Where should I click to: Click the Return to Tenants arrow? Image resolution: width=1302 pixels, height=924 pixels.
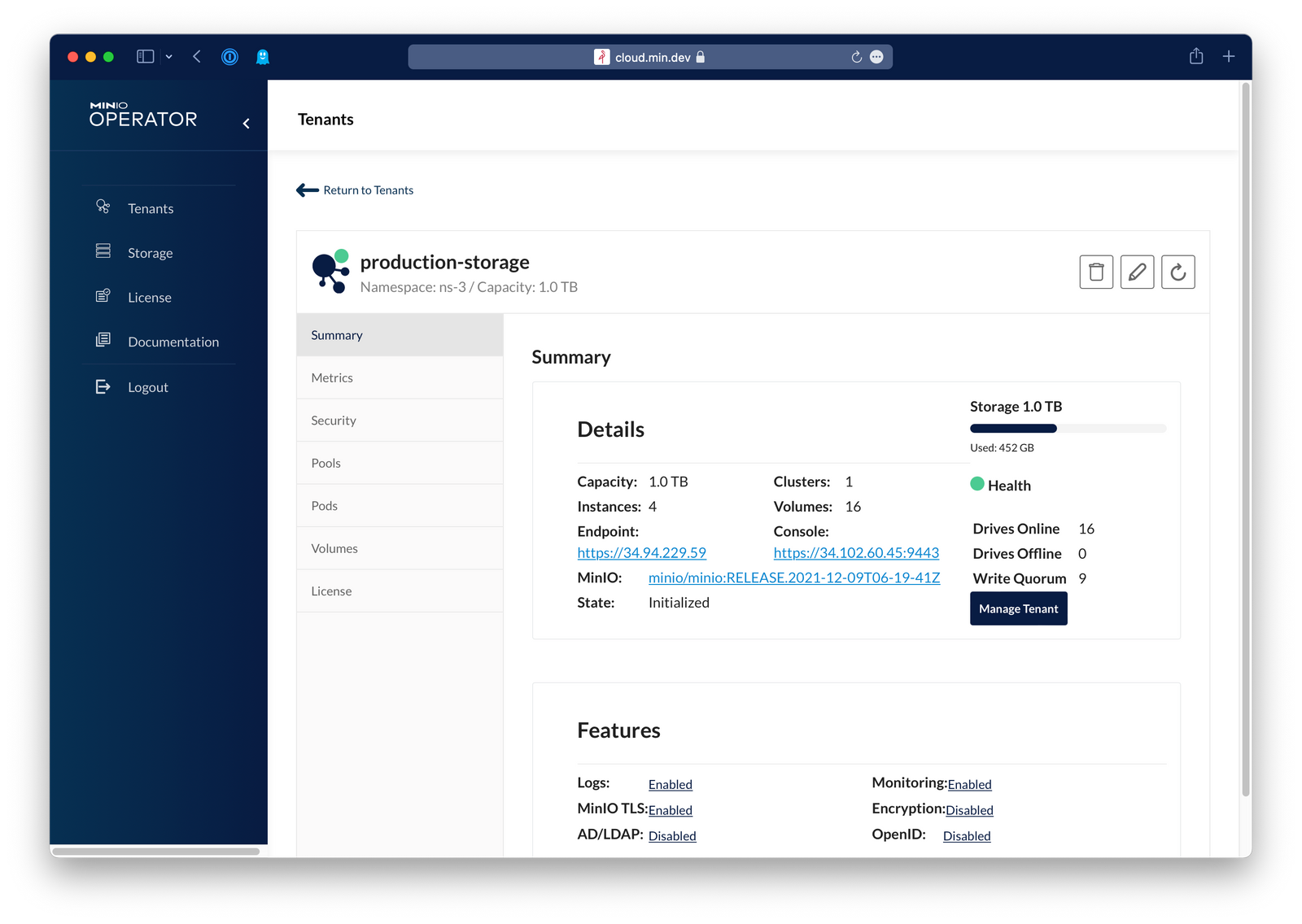(308, 190)
